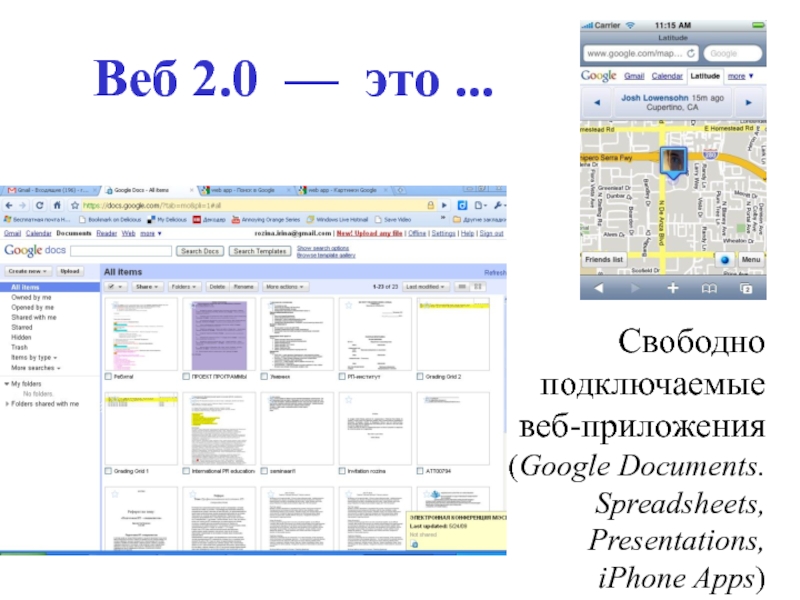800x600 pixels.
Task: Star the ПП-институт document
Action: point(348,305)
